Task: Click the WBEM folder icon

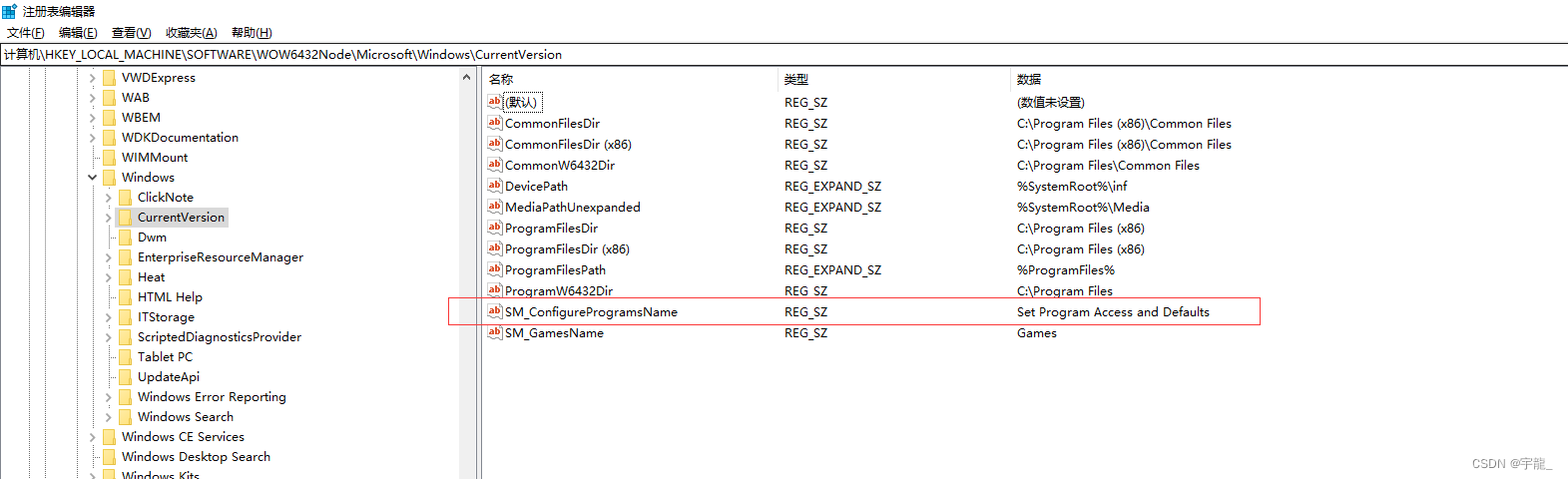Action: 109,118
